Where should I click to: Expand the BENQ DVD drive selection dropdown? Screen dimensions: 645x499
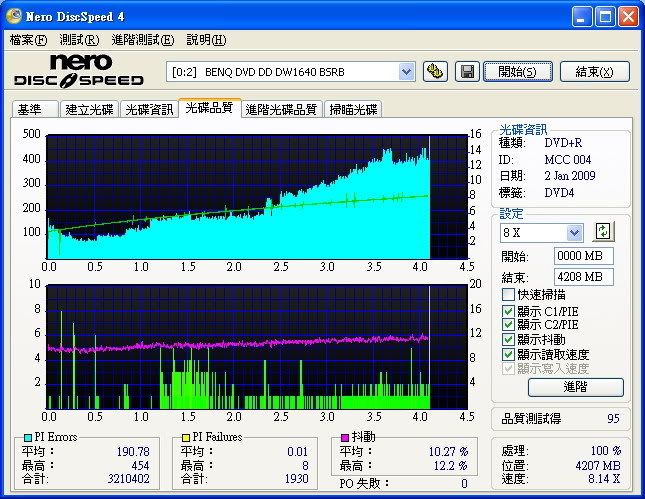click(x=406, y=71)
